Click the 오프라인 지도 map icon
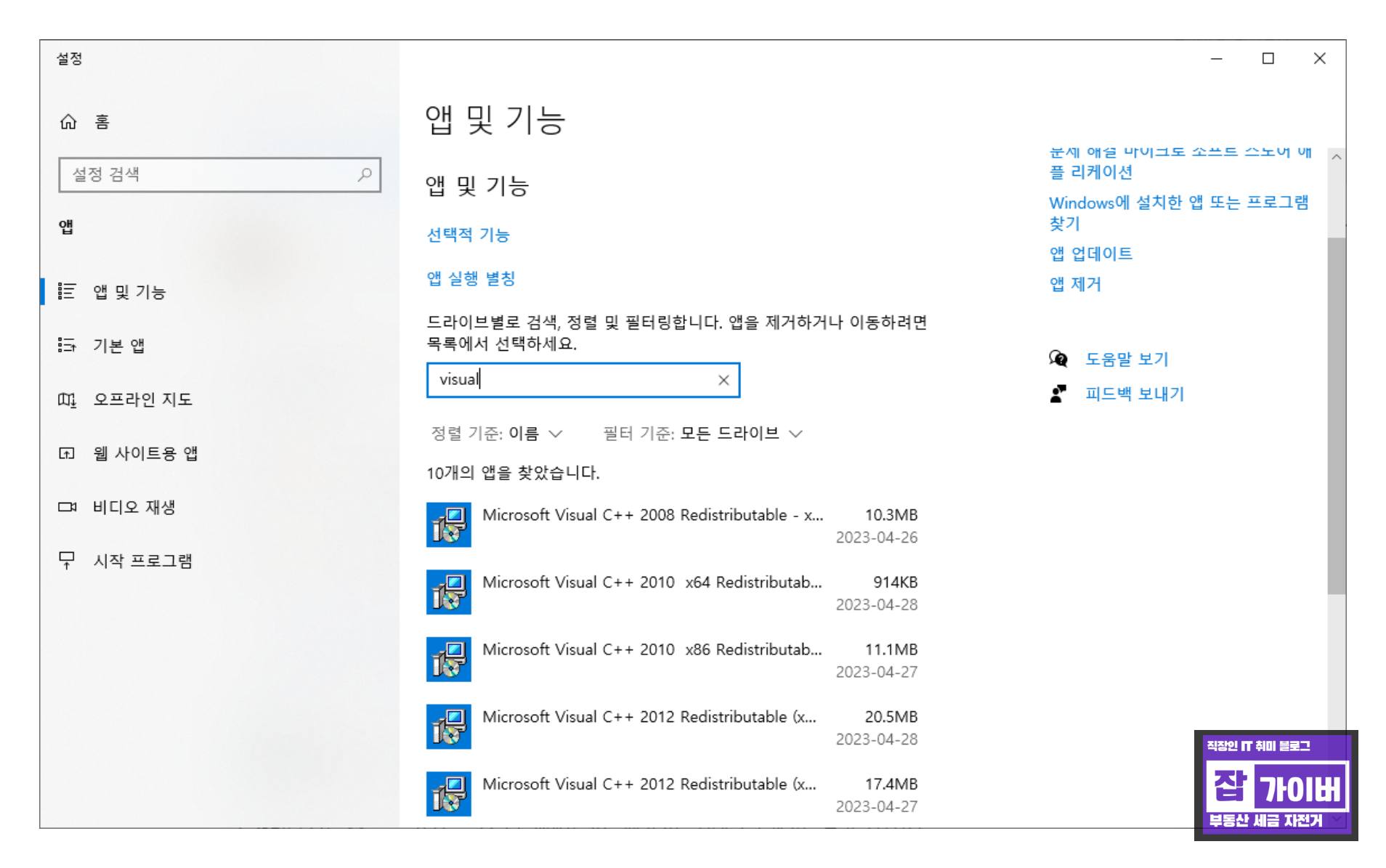The width and height of the screenshot is (1386, 868). [67, 399]
